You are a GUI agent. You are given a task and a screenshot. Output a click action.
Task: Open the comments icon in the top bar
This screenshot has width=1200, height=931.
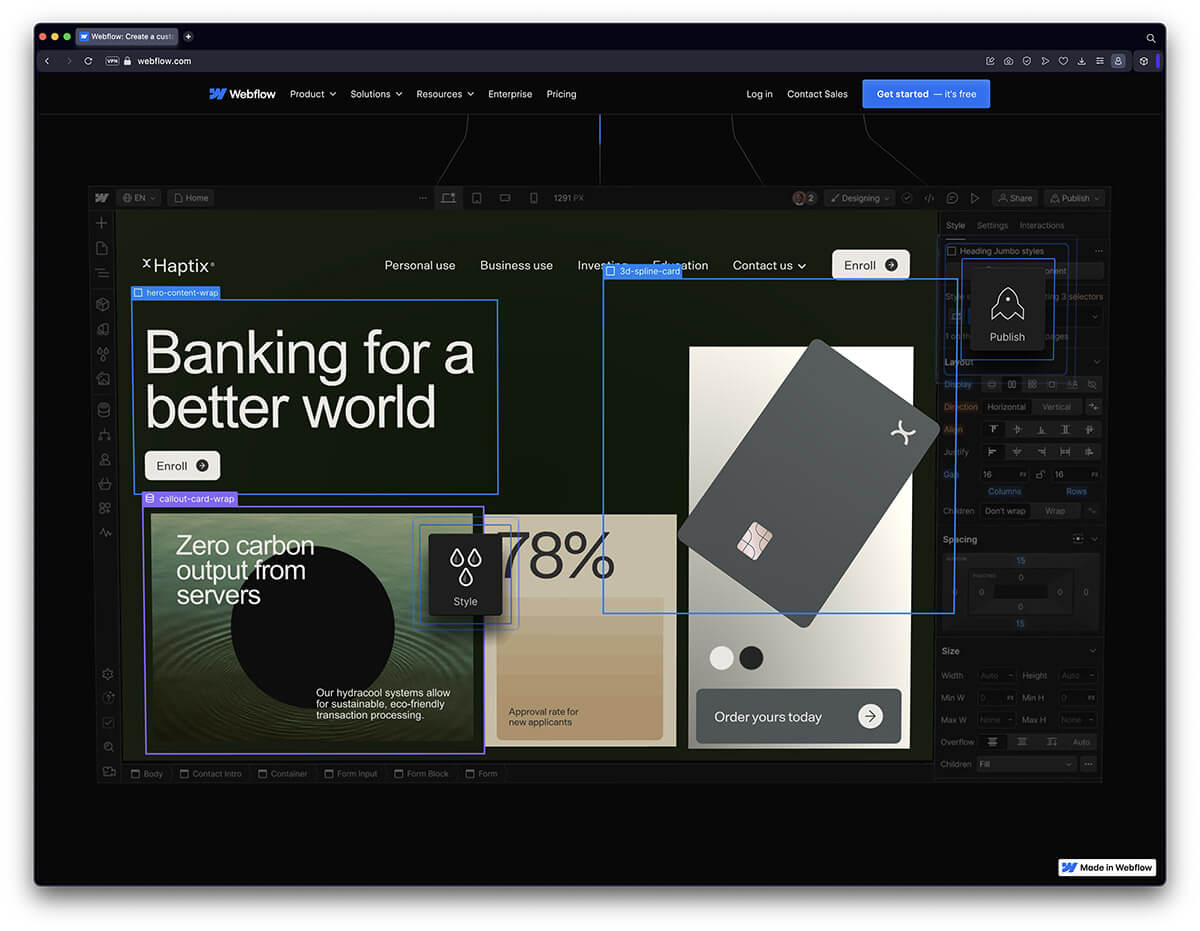pos(953,198)
